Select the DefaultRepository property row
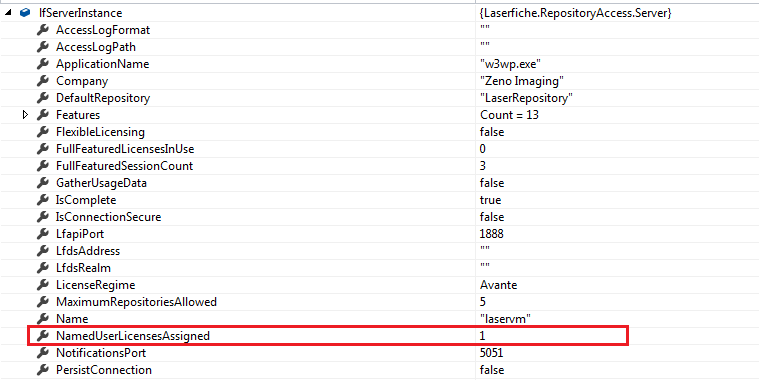This screenshot has width=759, height=380. click(x=380, y=98)
